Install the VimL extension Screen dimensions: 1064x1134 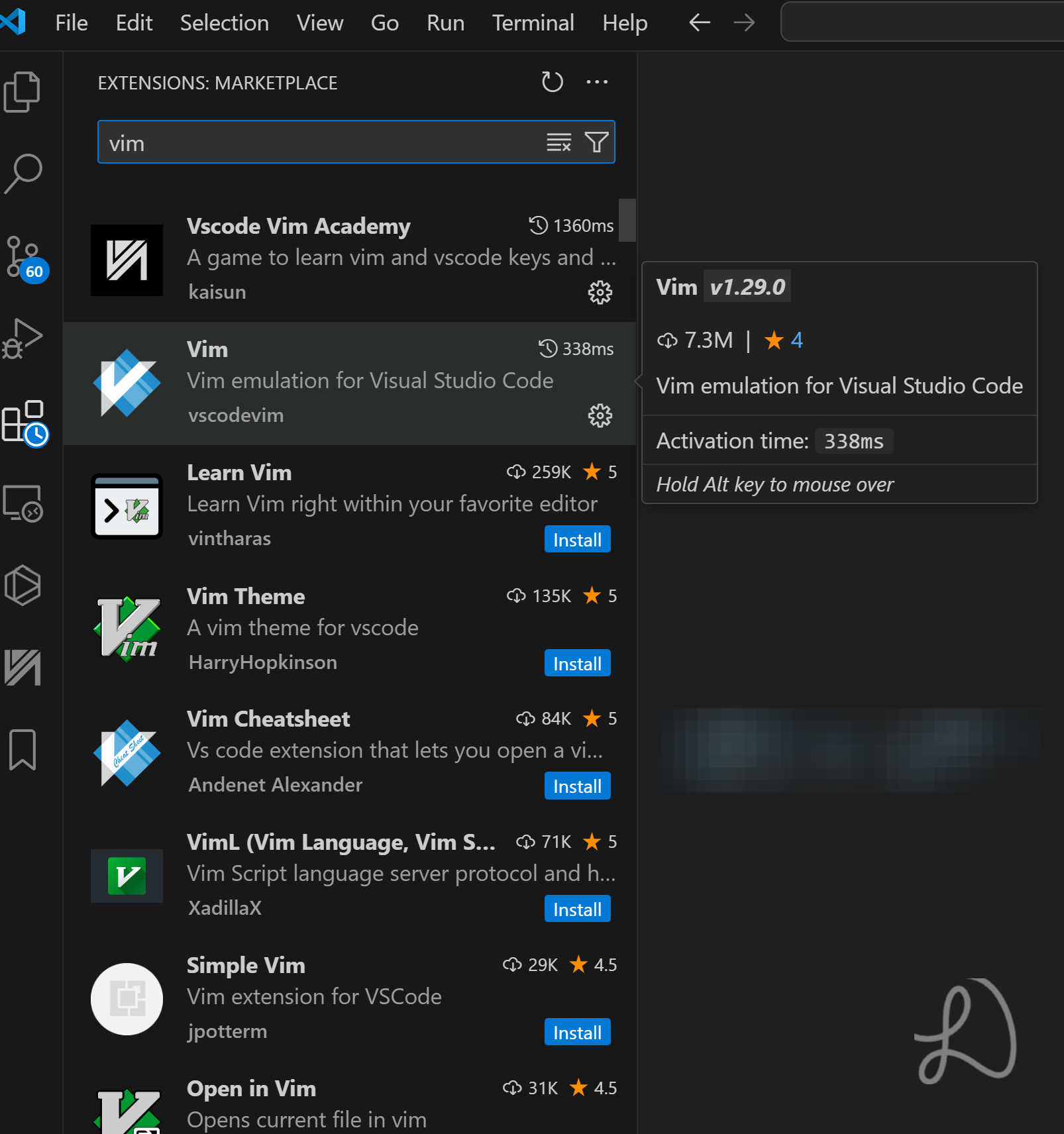[x=577, y=909]
